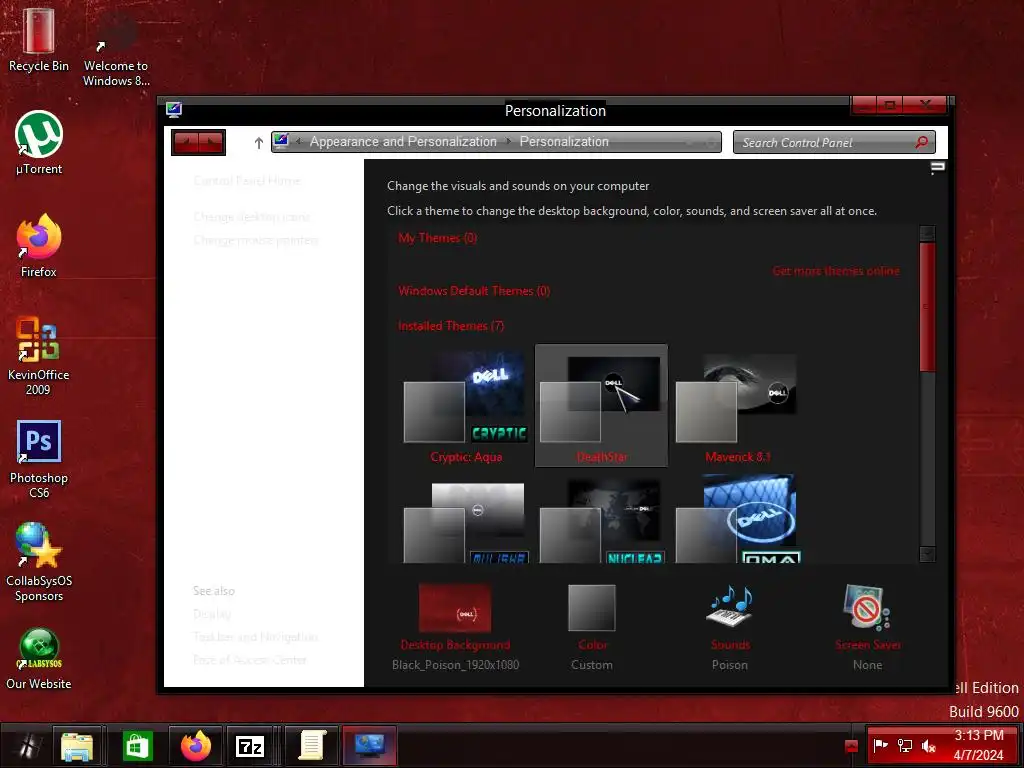Launch the Photoshop CS6 desktop shortcut
1024x768 pixels.
pos(39,459)
